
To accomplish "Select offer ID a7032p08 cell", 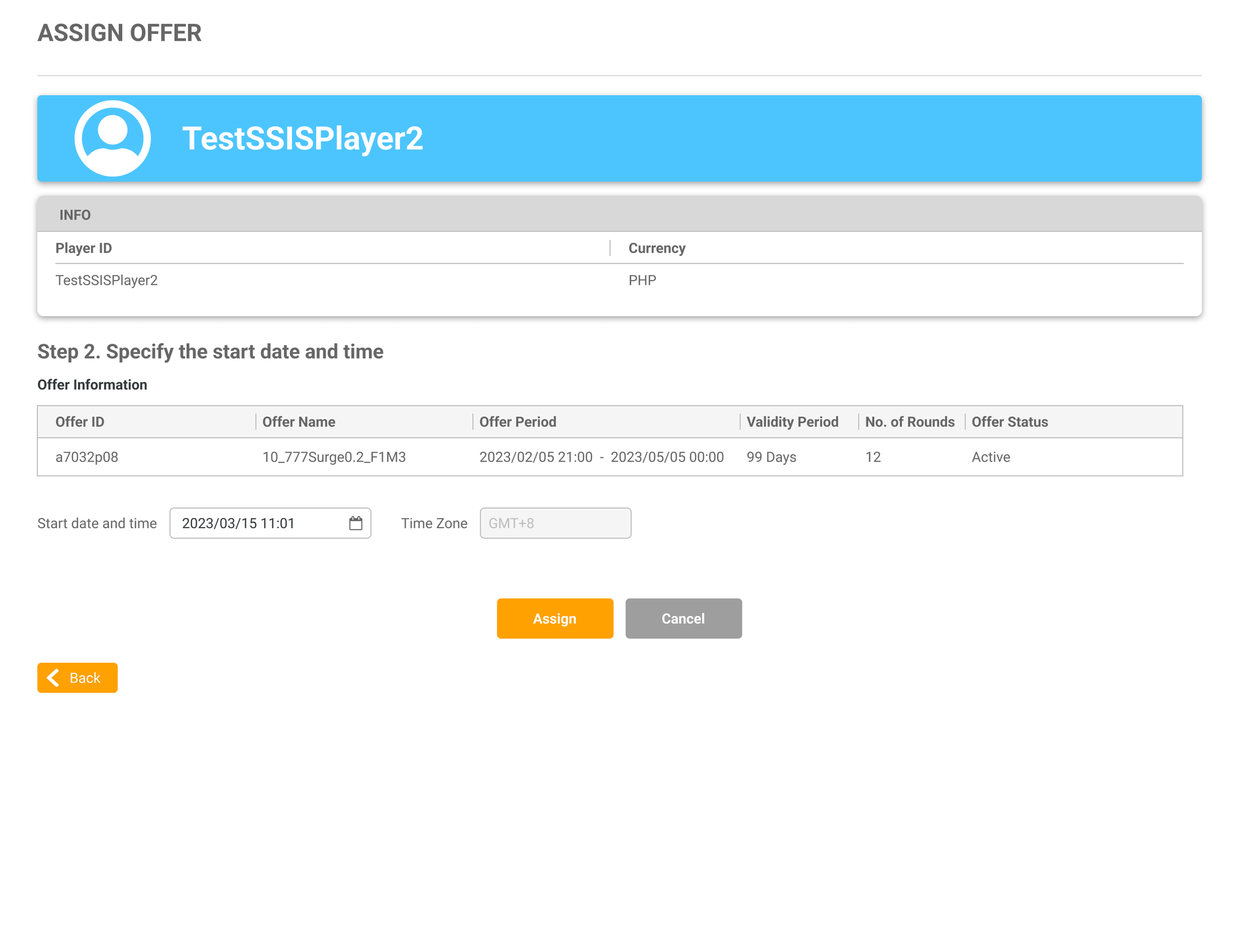I will point(86,457).
